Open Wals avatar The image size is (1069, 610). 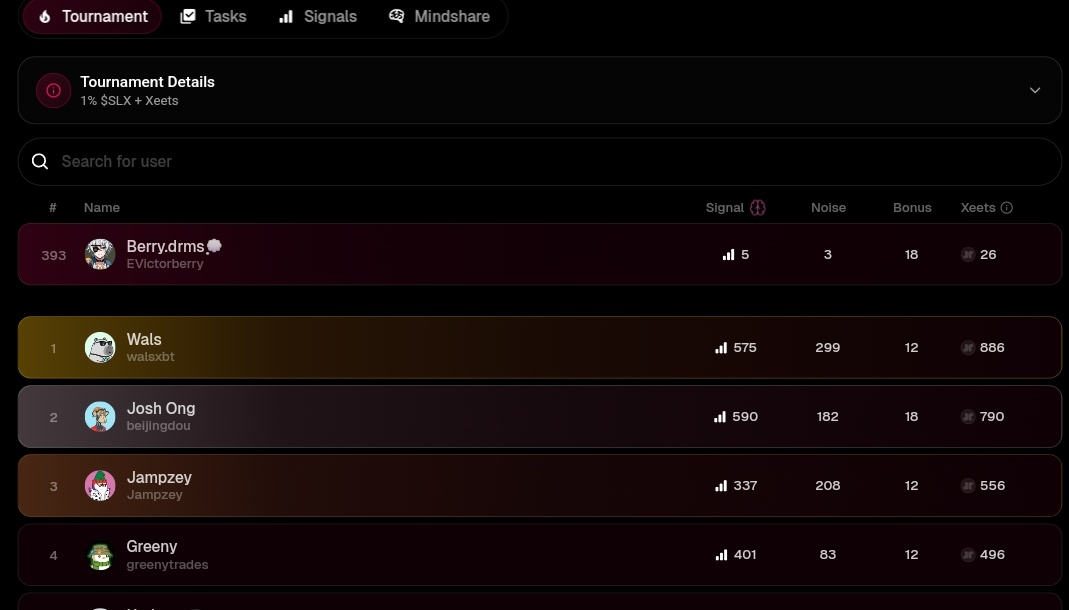pos(100,348)
